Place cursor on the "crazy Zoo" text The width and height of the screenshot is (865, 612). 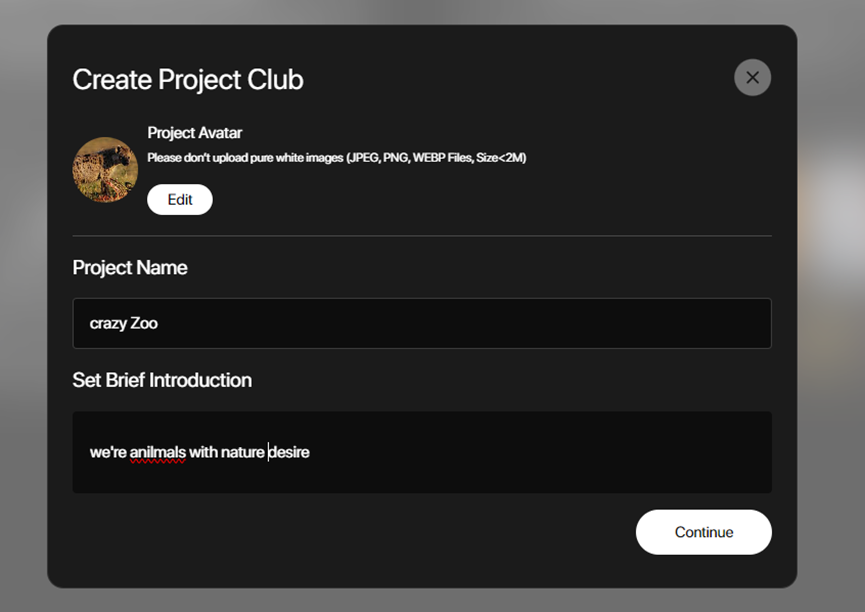(124, 323)
